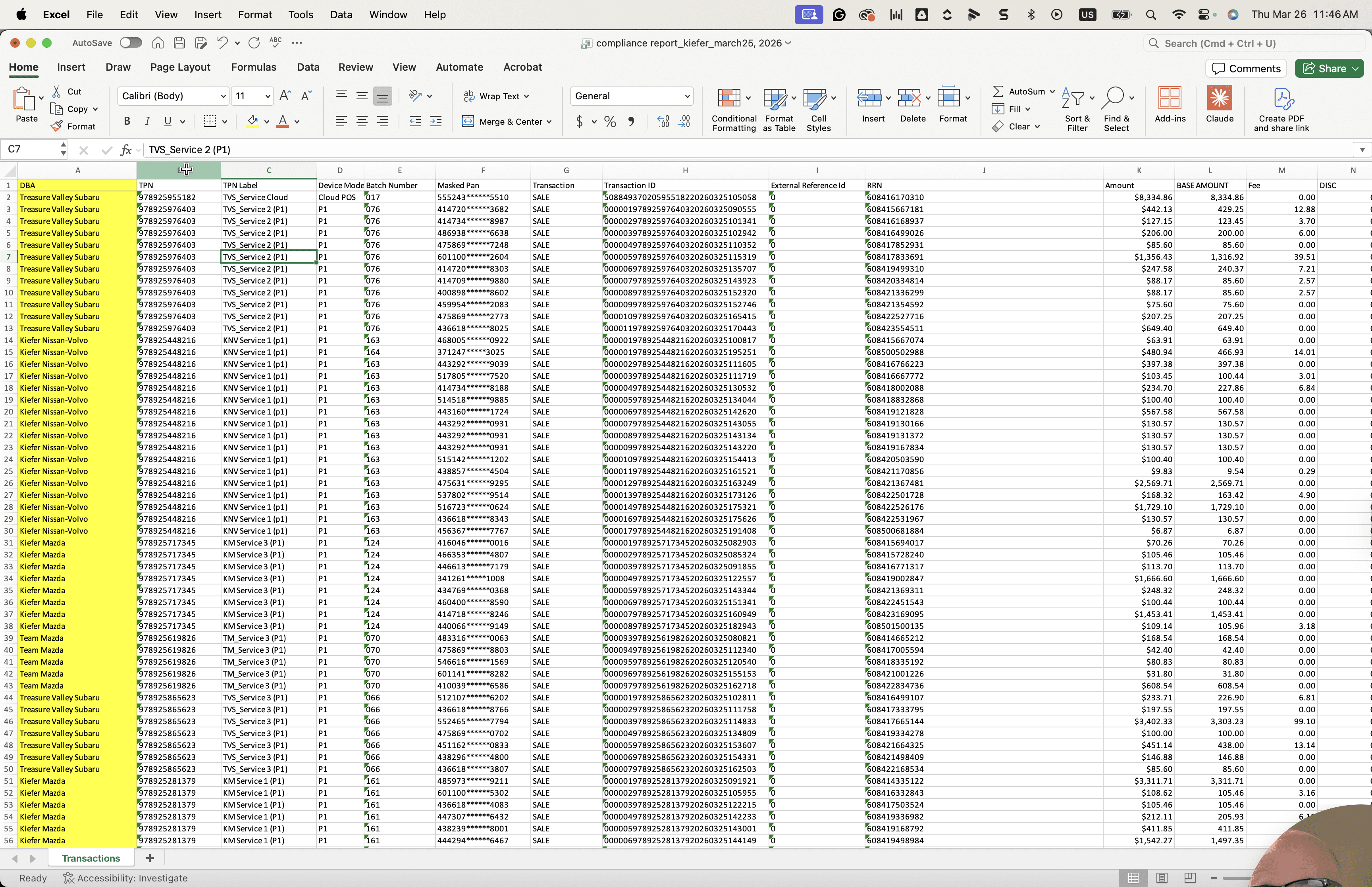
Task: Select the Transactions sheet tab
Action: pyautogui.click(x=91, y=858)
